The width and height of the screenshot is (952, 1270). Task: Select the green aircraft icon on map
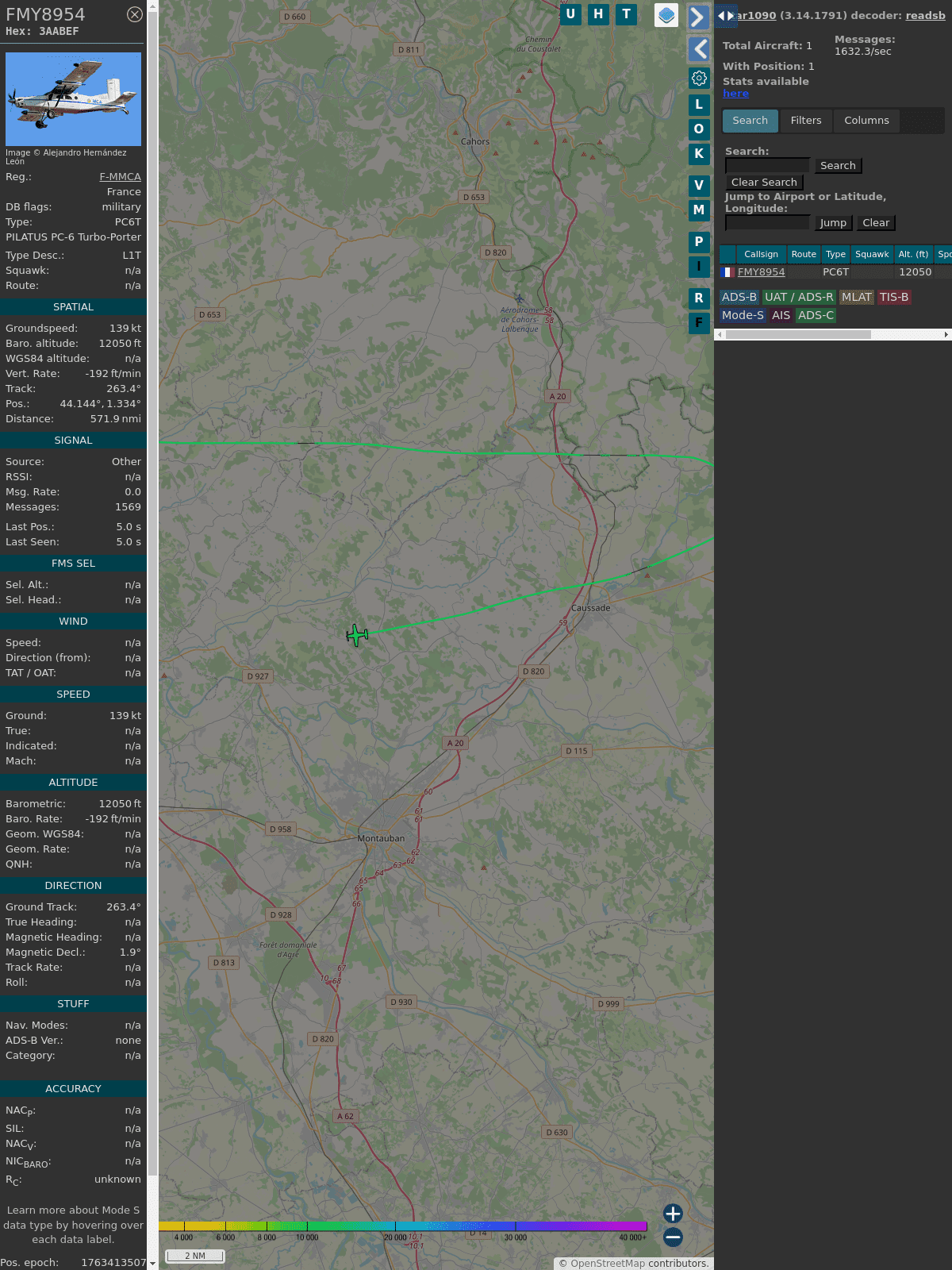coord(357,635)
